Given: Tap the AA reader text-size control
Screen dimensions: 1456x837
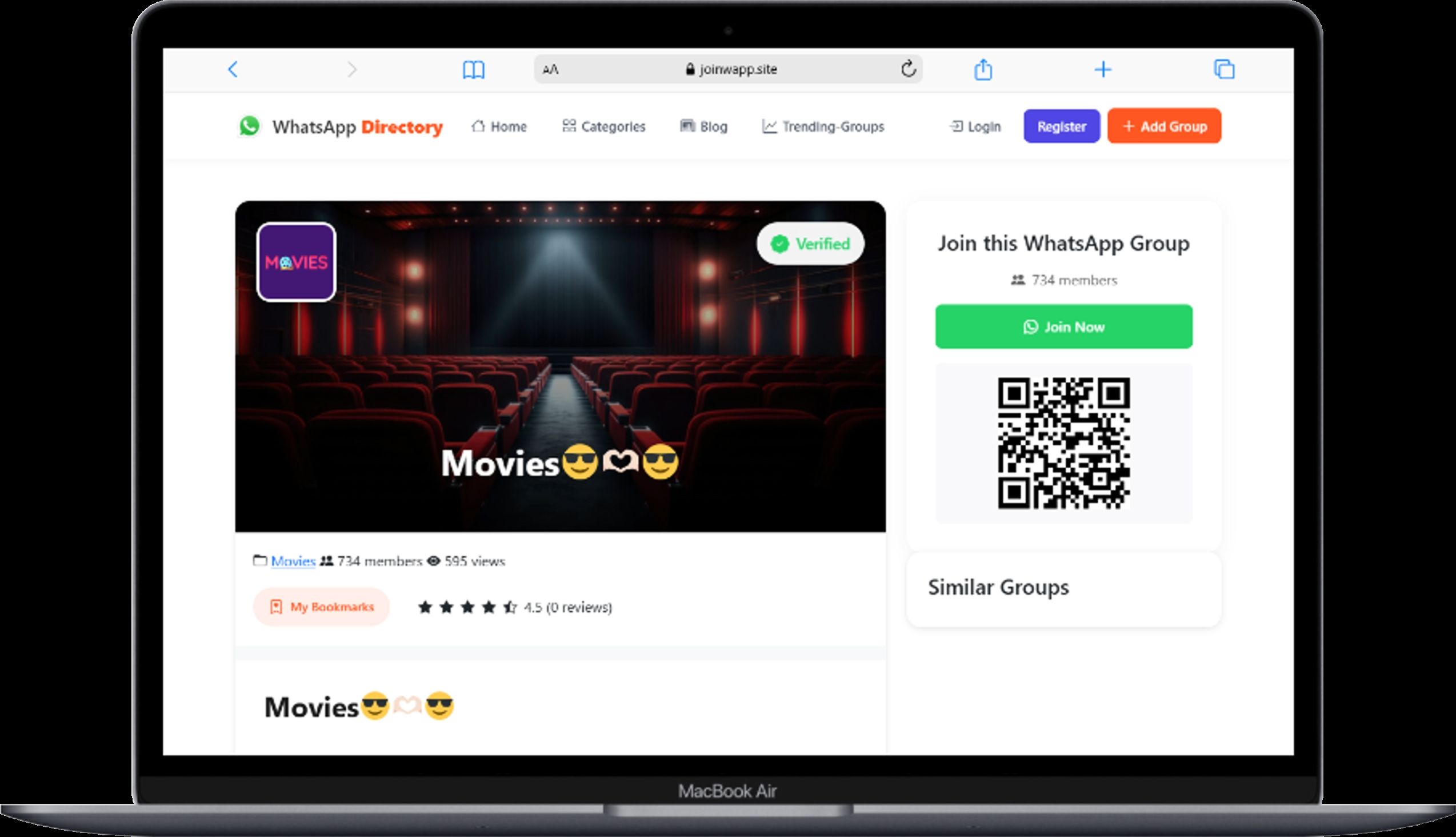Looking at the screenshot, I should [x=550, y=70].
